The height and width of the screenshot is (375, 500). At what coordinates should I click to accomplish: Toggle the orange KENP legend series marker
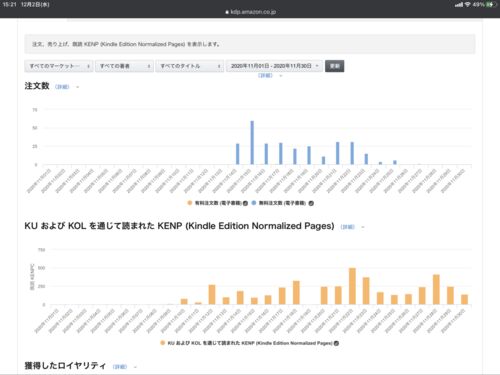[x=163, y=343]
